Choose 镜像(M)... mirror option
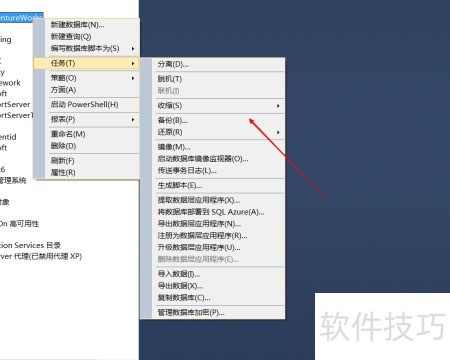This screenshot has width=450, height=360. pyautogui.click(x=174, y=147)
